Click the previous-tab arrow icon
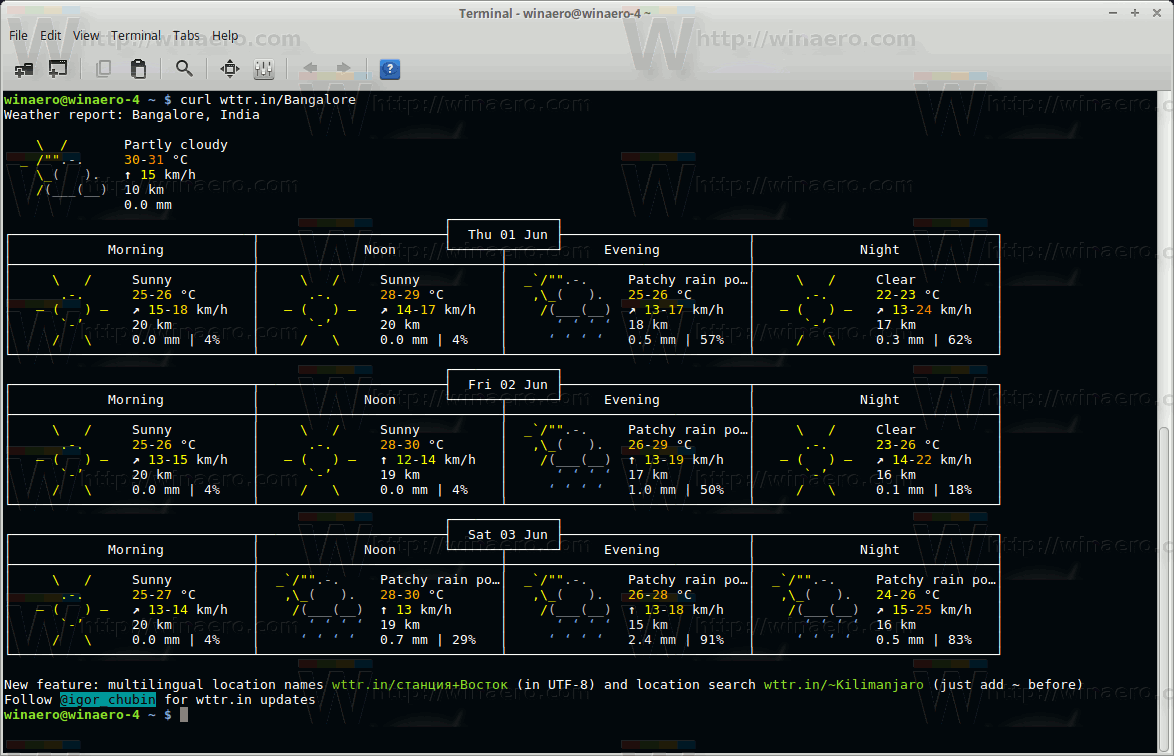 pyautogui.click(x=312, y=69)
